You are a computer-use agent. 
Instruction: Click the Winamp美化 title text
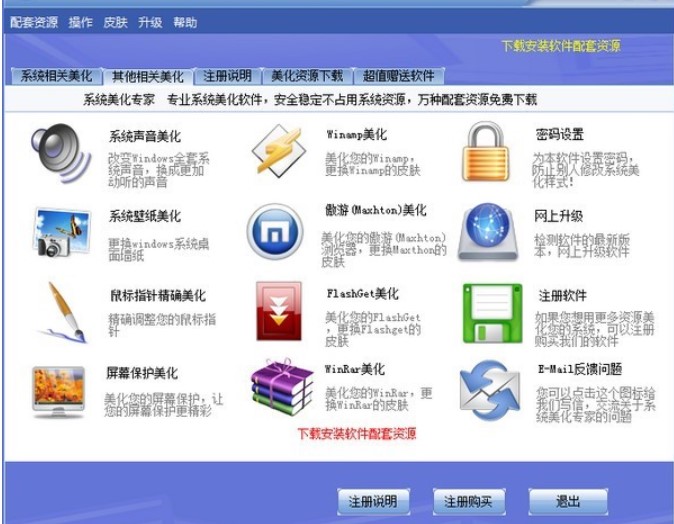click(x=356, y=135)
